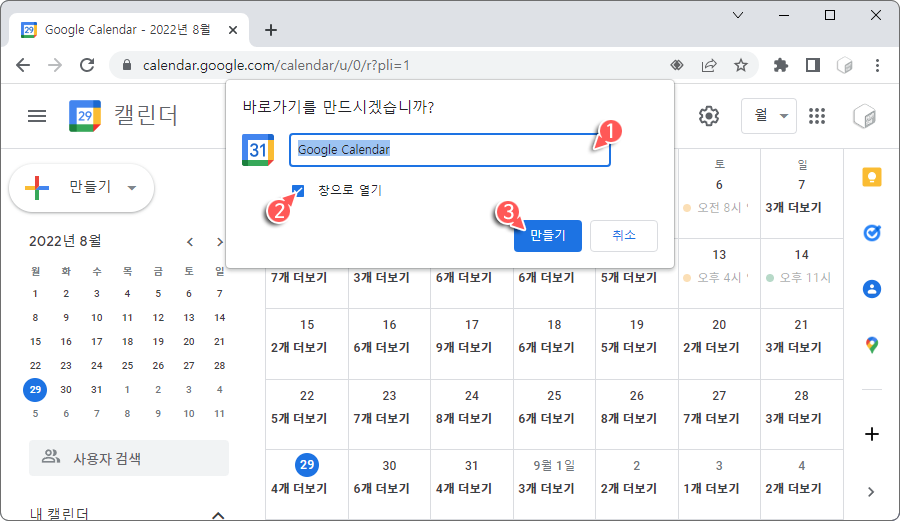
Task: Click '1개 더보기' under date 3
Action: (711, 489)
